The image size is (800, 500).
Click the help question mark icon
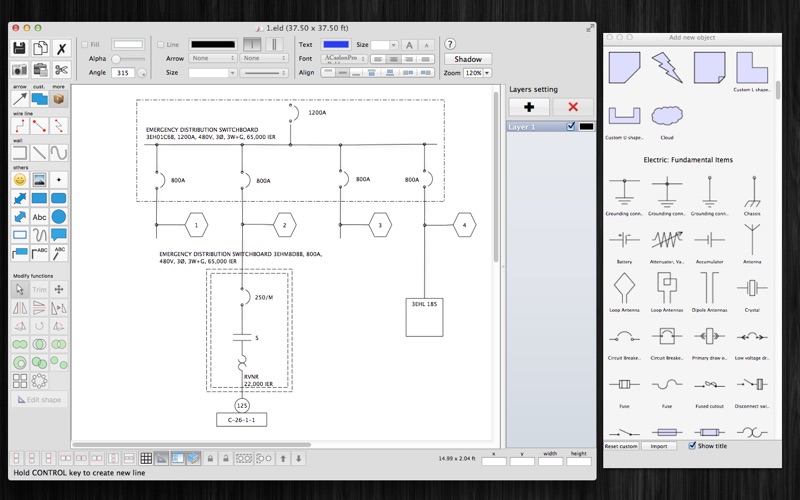point(450,44)
